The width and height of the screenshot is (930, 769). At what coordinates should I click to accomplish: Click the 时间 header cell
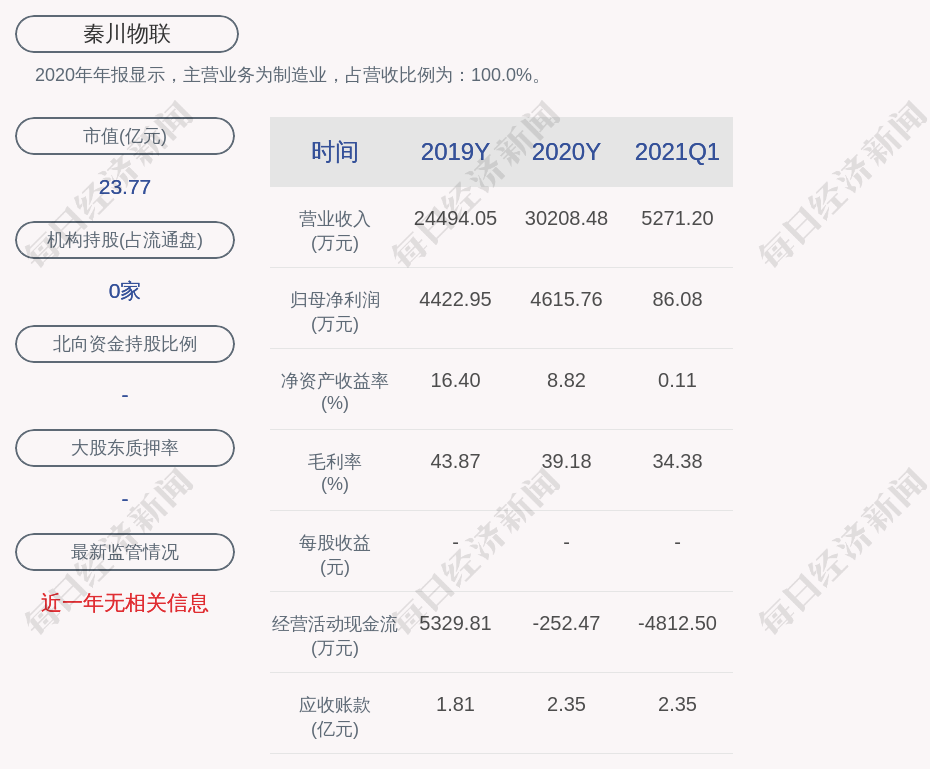(335, 152)
